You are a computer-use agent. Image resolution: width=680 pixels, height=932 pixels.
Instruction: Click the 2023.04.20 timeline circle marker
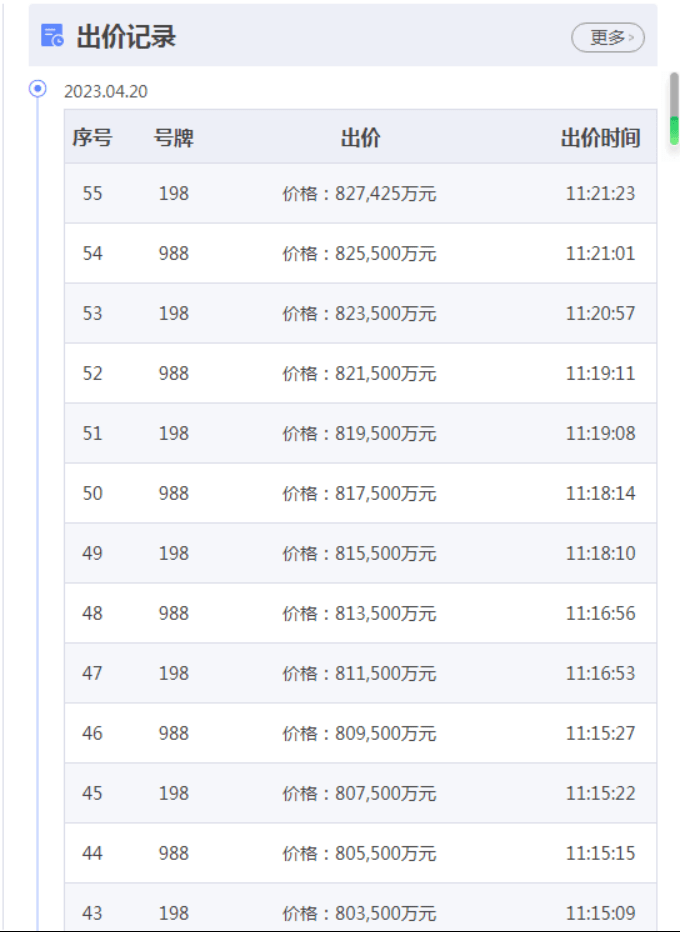tap(38, 89)
